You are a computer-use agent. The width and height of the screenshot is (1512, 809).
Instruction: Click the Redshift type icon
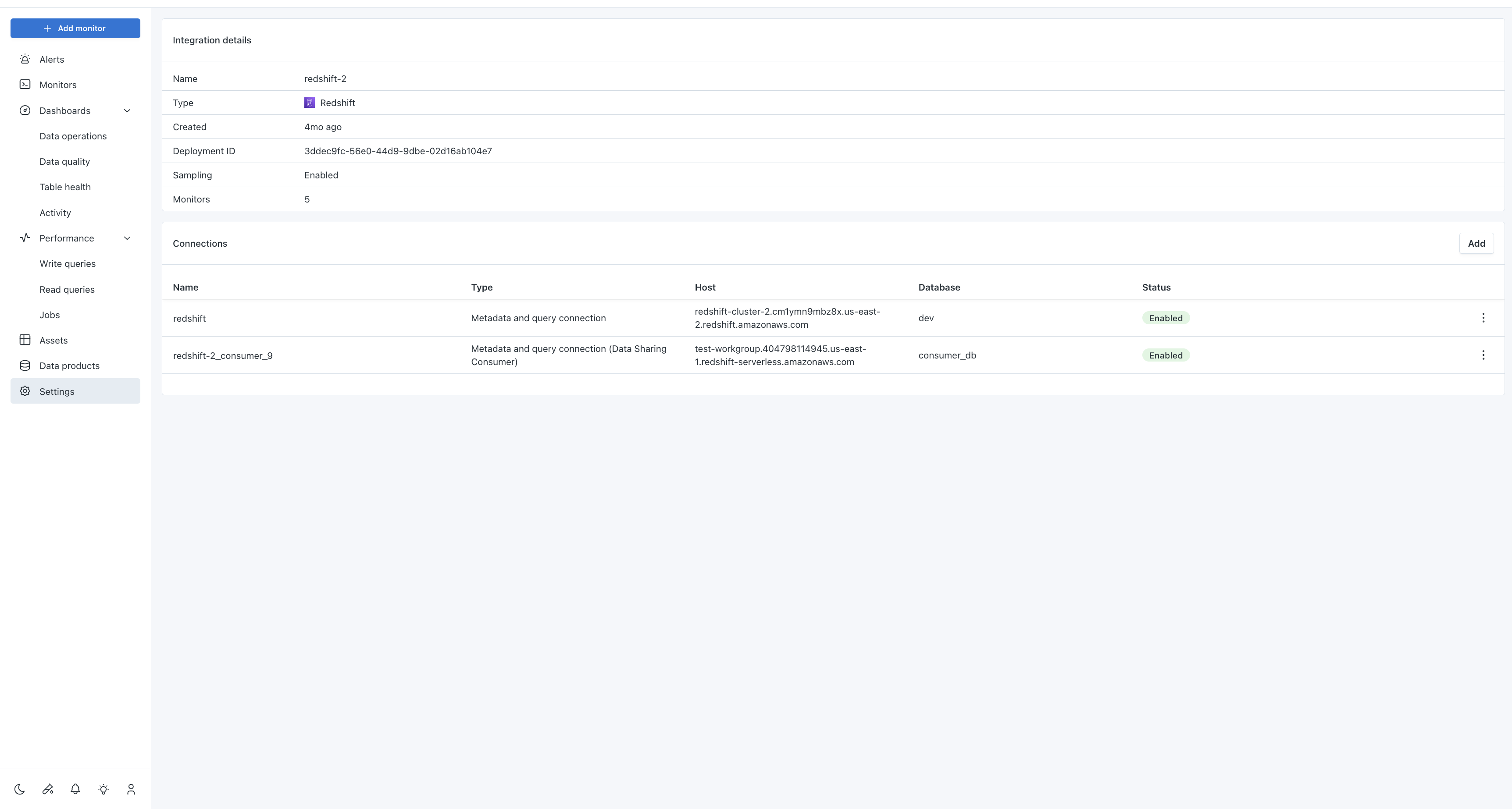coord(309,103)
